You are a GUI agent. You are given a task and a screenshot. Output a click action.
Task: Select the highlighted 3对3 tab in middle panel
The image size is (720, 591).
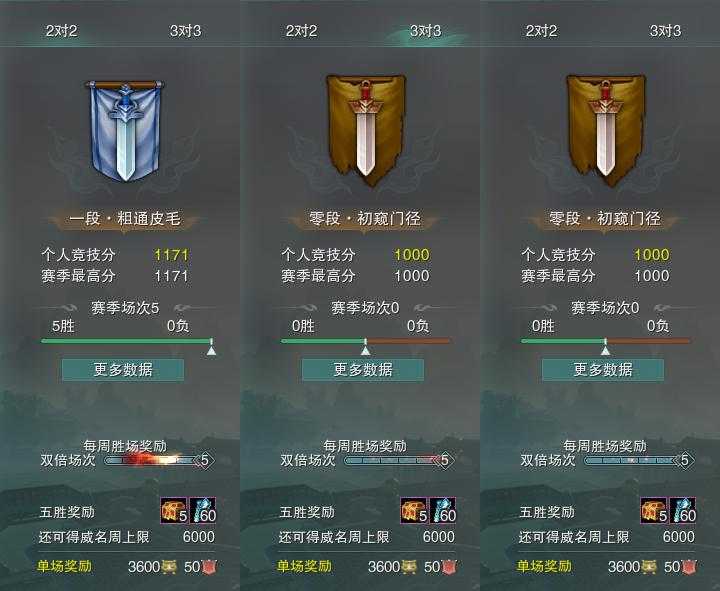(426, 31)
